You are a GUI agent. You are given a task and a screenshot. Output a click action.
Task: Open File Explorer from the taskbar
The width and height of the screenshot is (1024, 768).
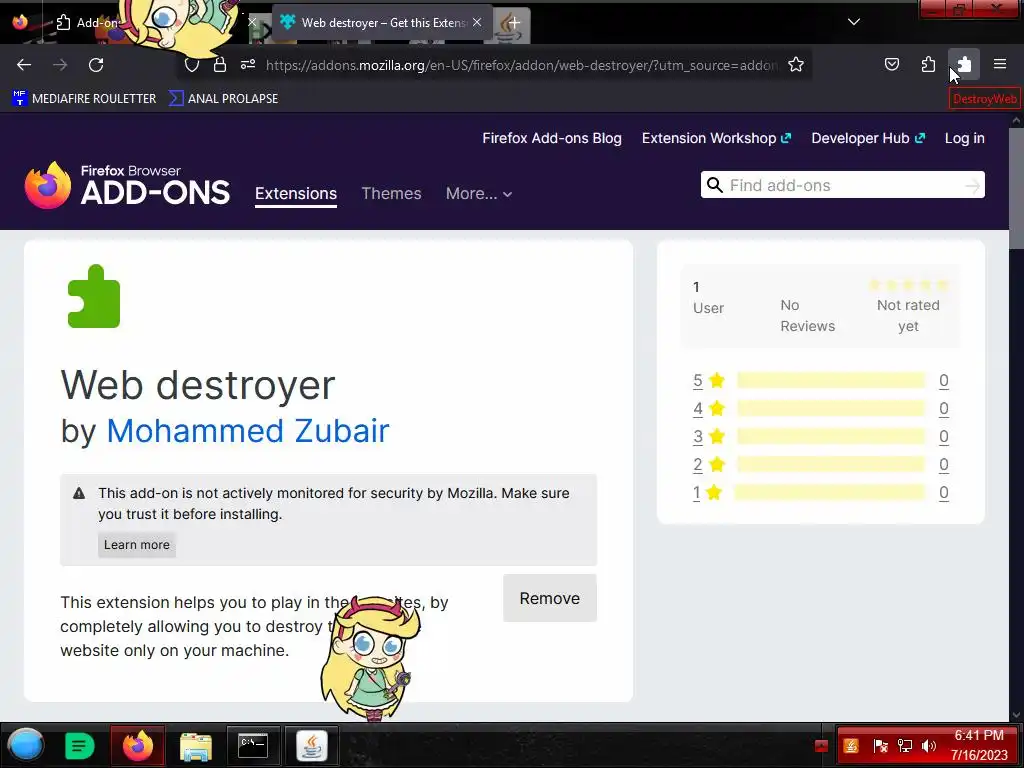(x=196, y=746)
